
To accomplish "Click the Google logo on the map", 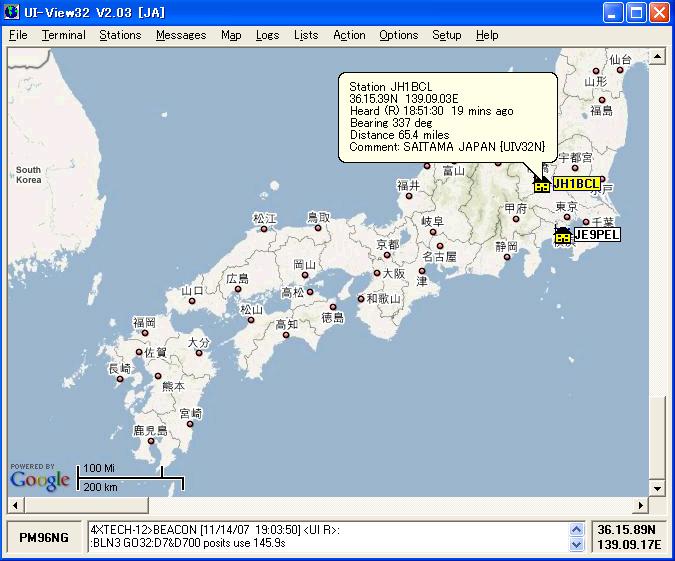I will coord(40,480).
